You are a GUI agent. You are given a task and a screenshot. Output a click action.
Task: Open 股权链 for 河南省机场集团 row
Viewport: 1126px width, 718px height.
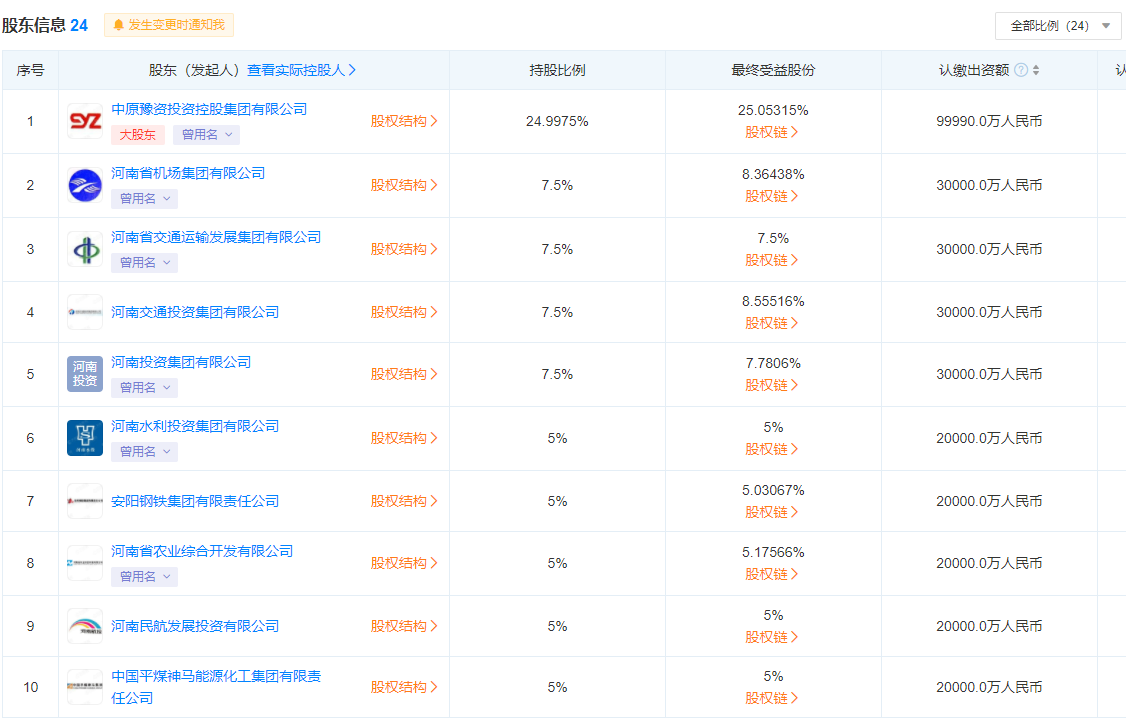pos(771,196)
